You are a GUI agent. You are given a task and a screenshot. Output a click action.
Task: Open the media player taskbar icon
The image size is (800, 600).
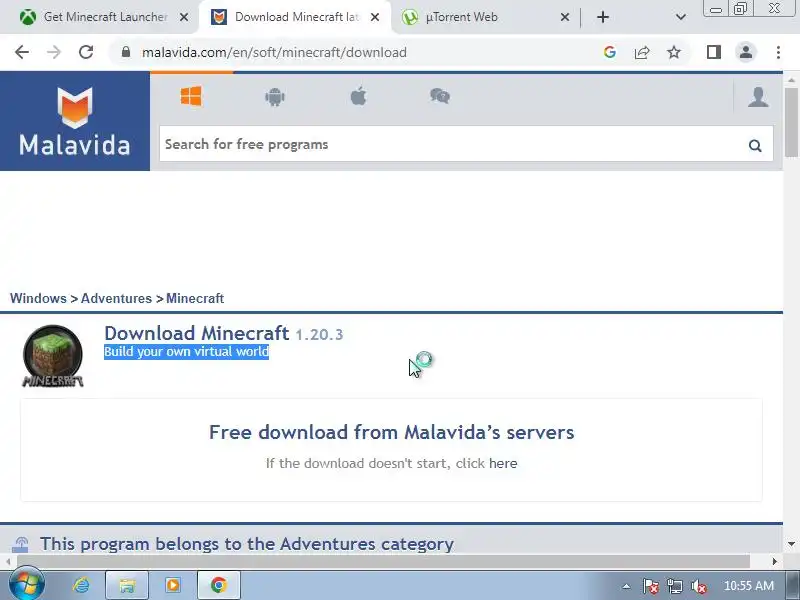173,585
